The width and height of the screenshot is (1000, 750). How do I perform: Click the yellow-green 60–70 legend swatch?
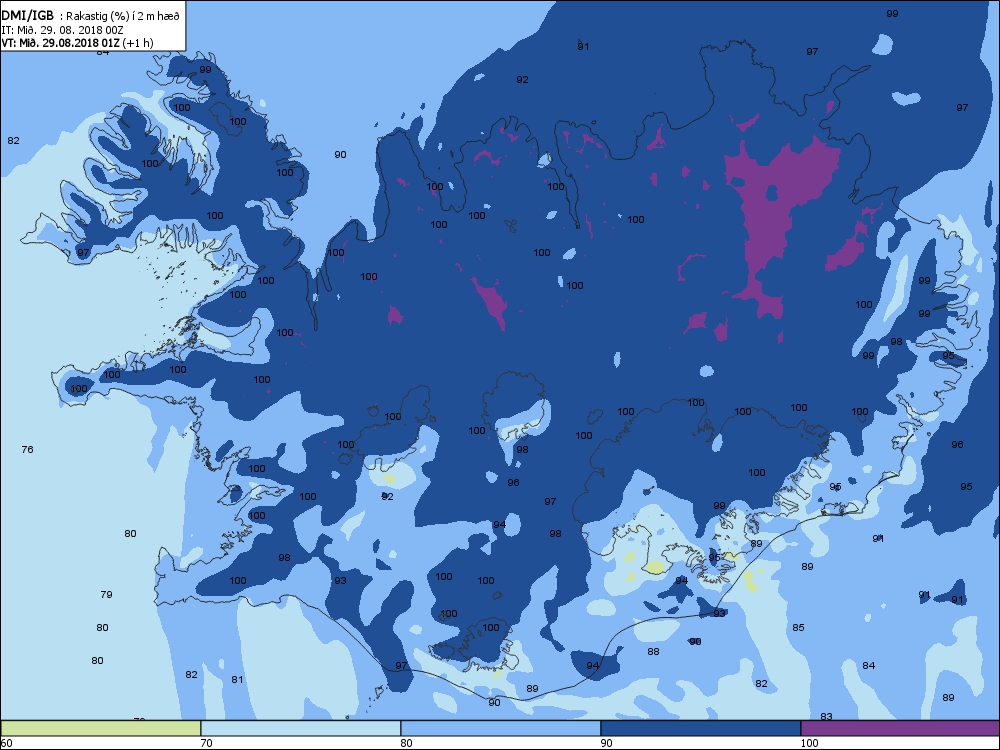[101, 728]
